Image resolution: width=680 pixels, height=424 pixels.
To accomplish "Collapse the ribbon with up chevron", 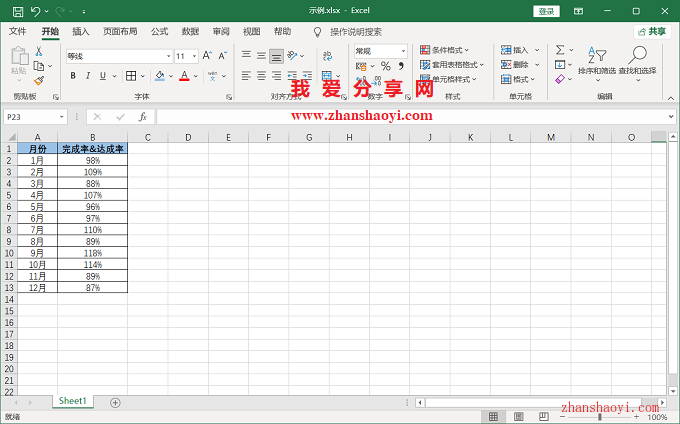I will point(671,98).
